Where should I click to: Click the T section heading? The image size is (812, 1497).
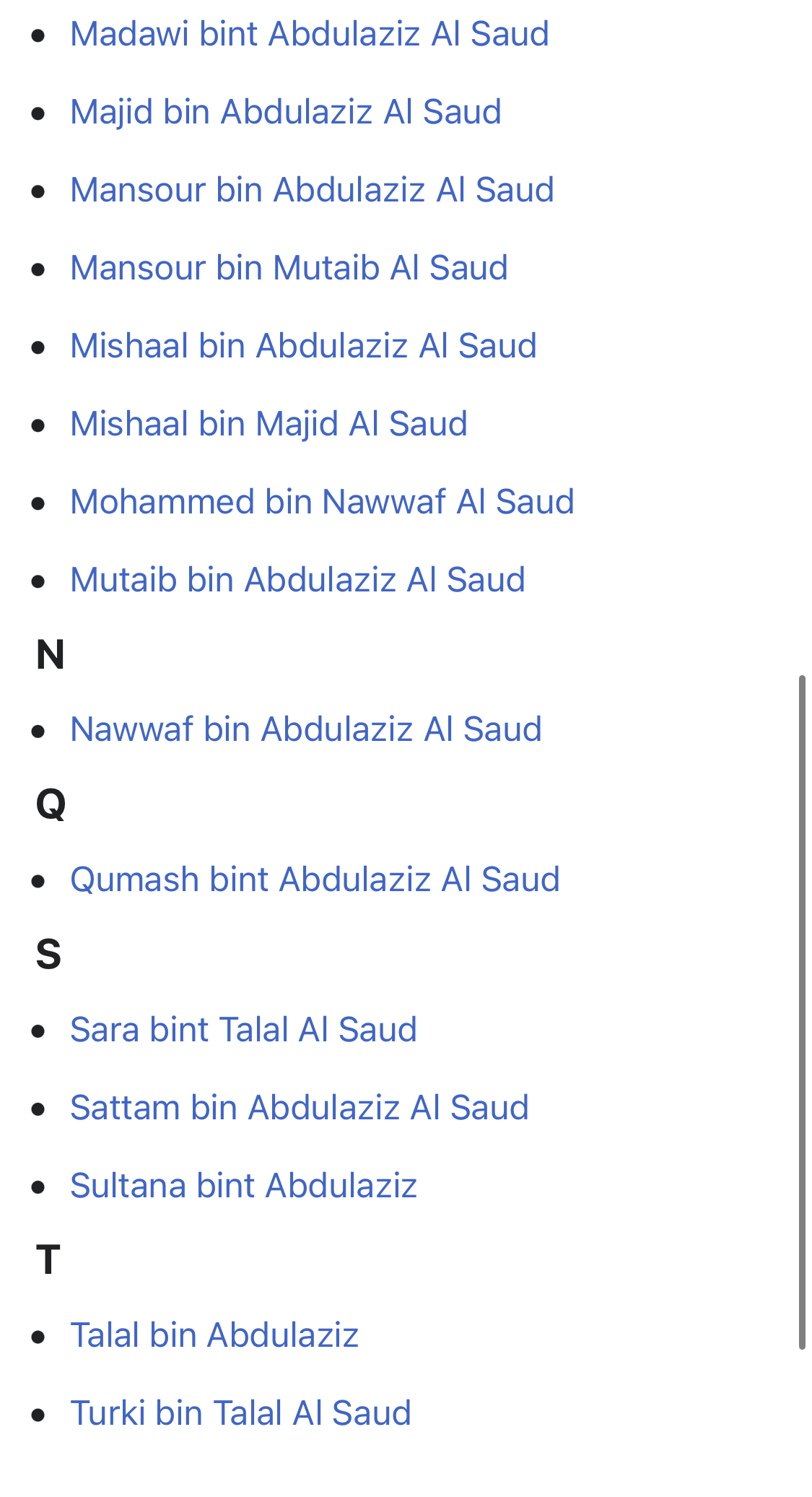(x=48, y=1260)
